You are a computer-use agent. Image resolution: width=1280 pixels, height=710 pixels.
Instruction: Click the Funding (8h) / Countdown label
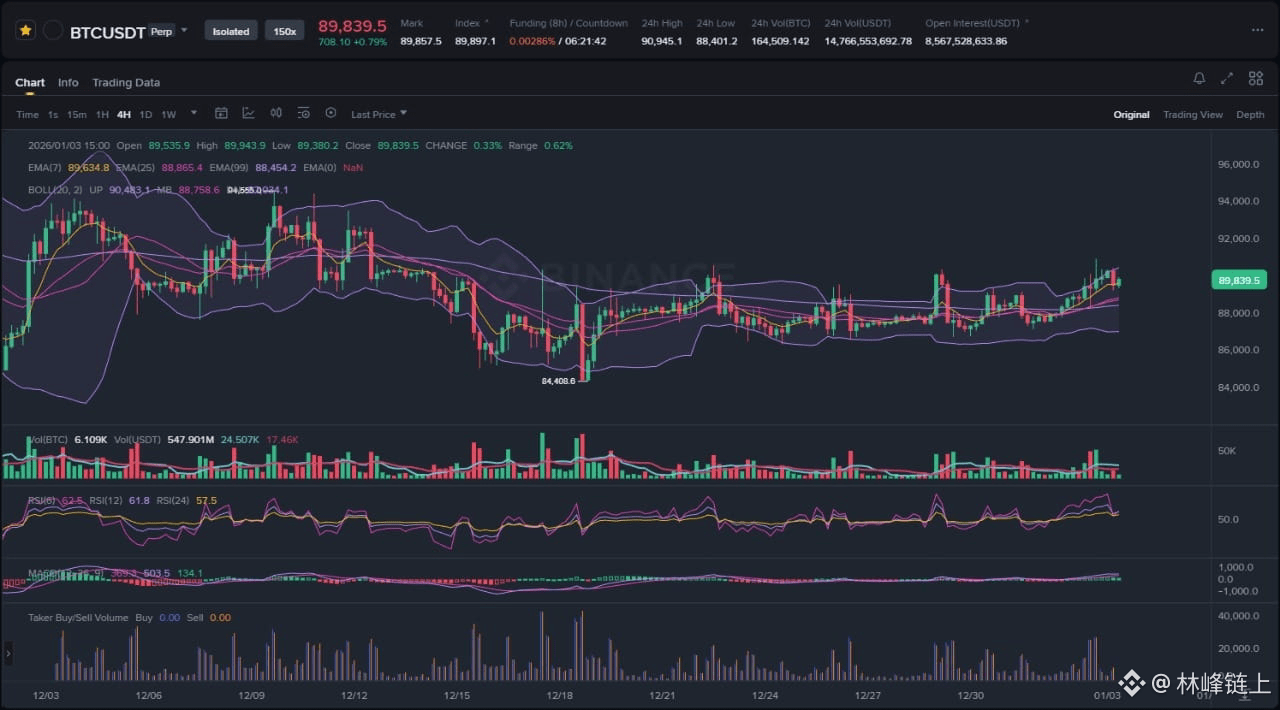(569, 23)
